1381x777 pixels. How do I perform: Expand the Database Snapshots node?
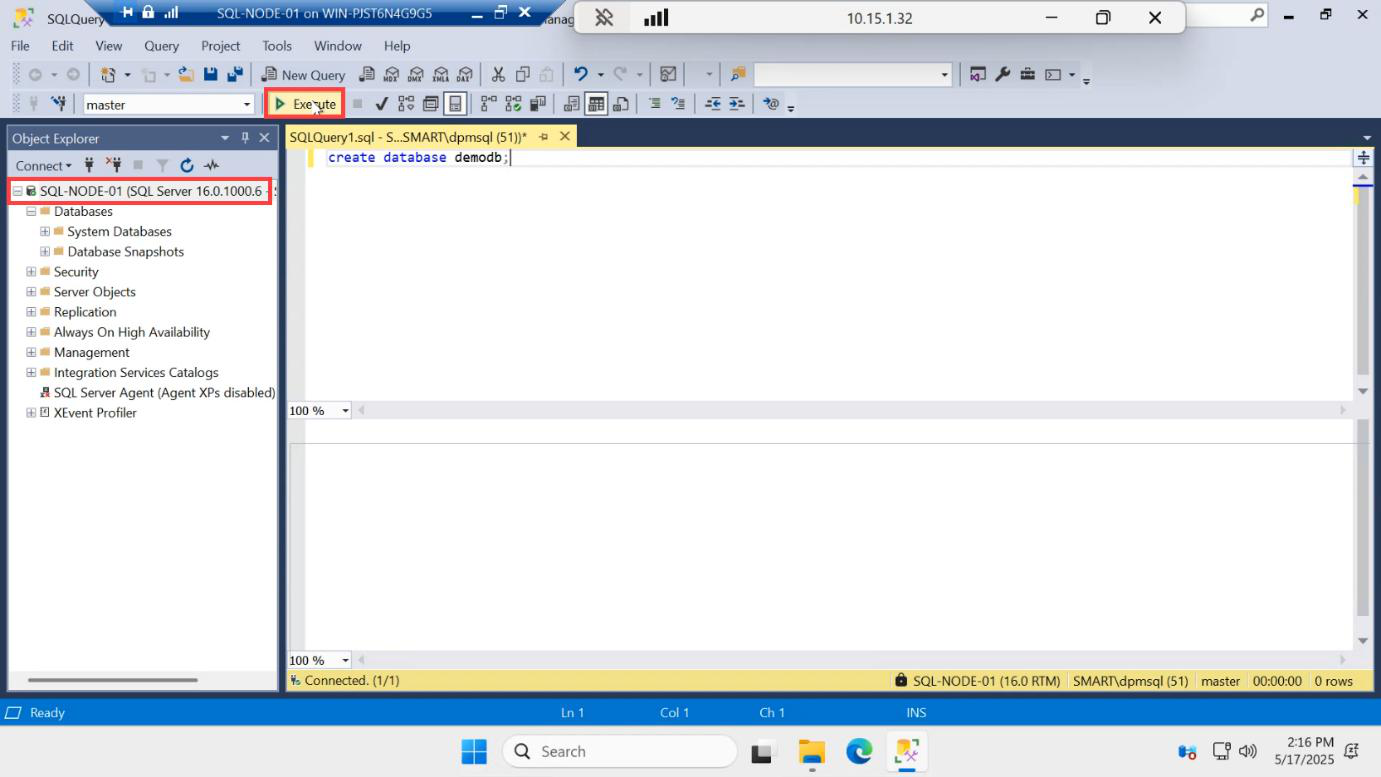(45, 251)
